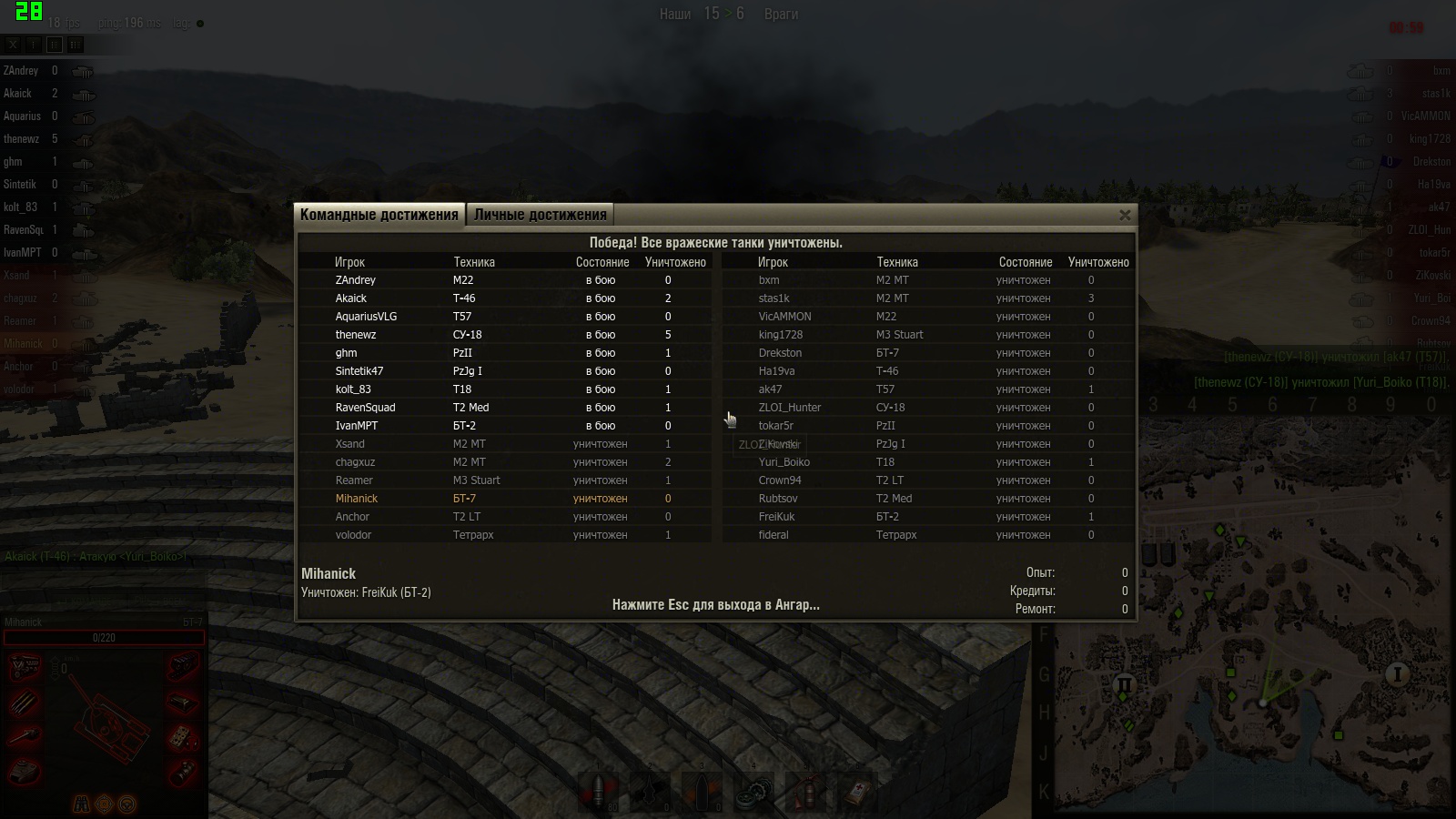
Task: Switch players panel to short mode
Action: (x=34, y=44)
